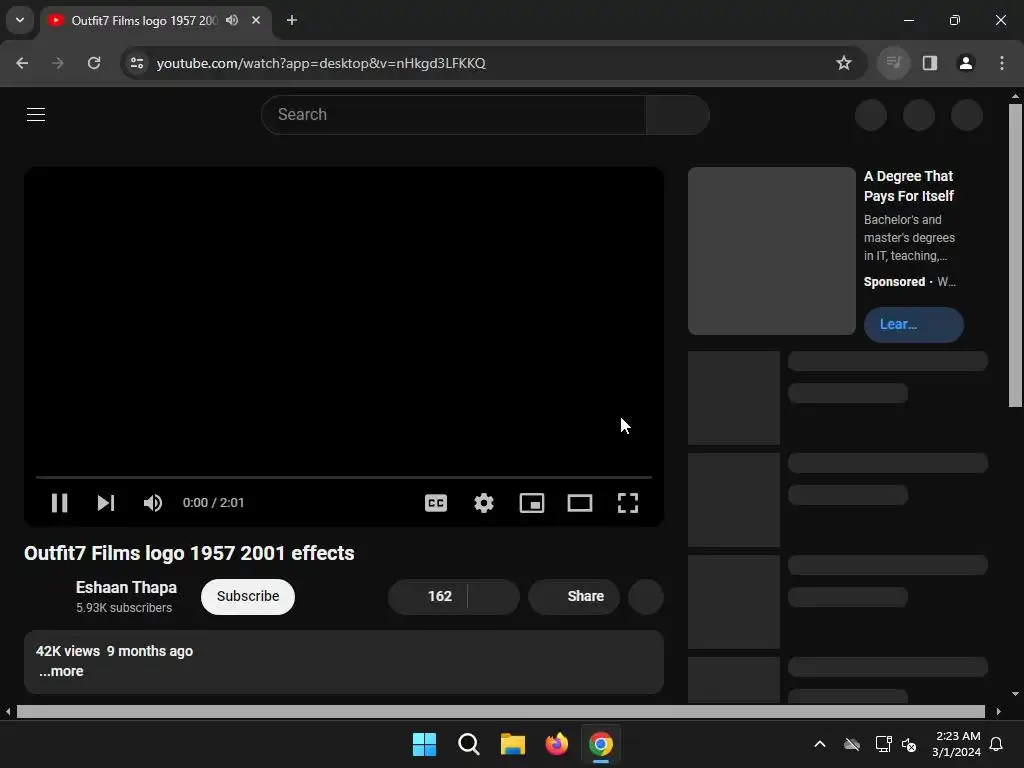This screenshot has height=768, width=1024.
Task: Expand description with ...more
Action: [61, 671]
